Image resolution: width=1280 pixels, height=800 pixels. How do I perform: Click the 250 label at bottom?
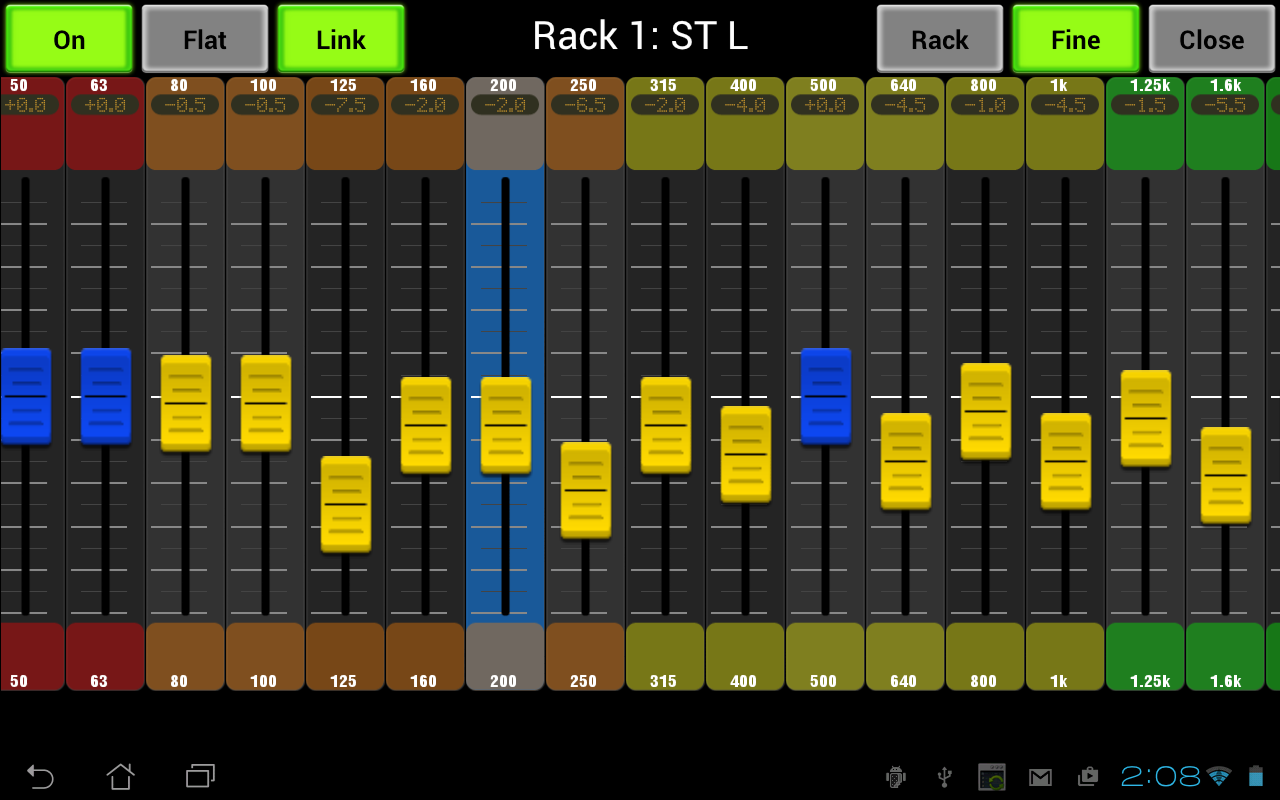pyautogui.click(x=583, y=681)
